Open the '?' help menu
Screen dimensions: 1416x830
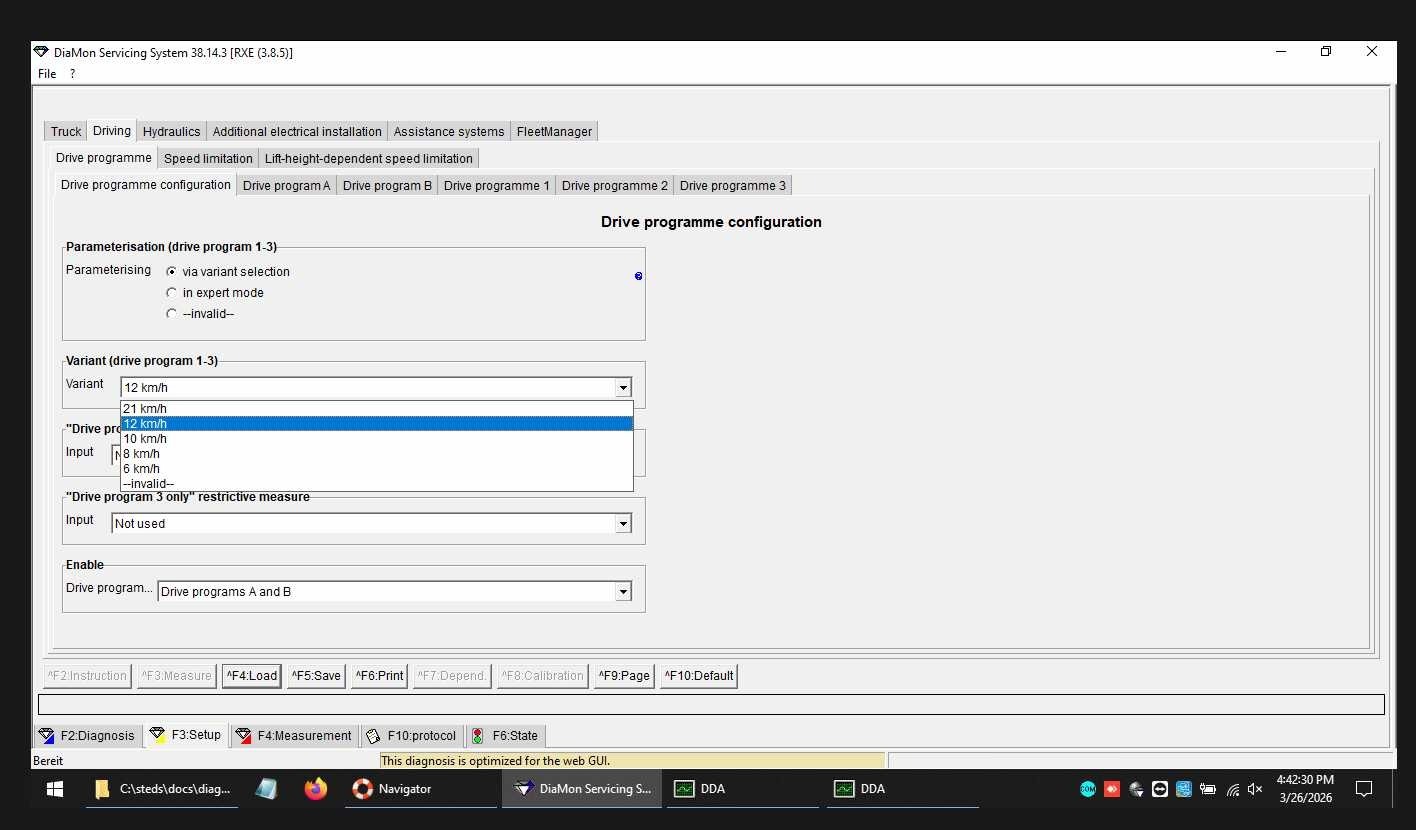(x=72, y=74)
